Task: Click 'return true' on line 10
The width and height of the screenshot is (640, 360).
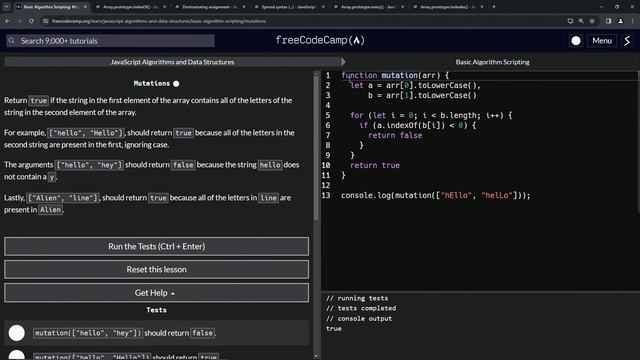Action: point(375,165)
